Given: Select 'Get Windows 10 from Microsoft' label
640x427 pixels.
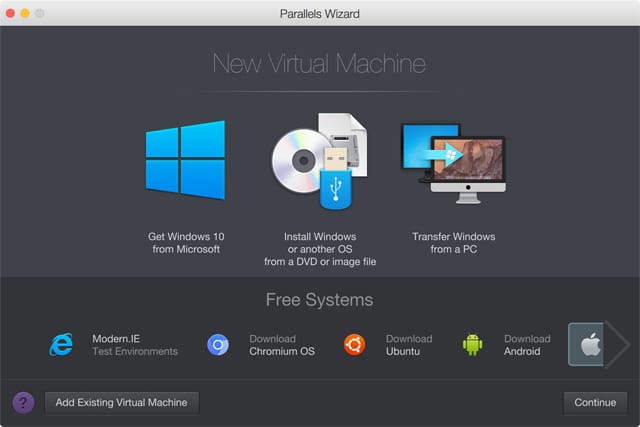Looking at the screenshot, I should [x=185, y=243].
